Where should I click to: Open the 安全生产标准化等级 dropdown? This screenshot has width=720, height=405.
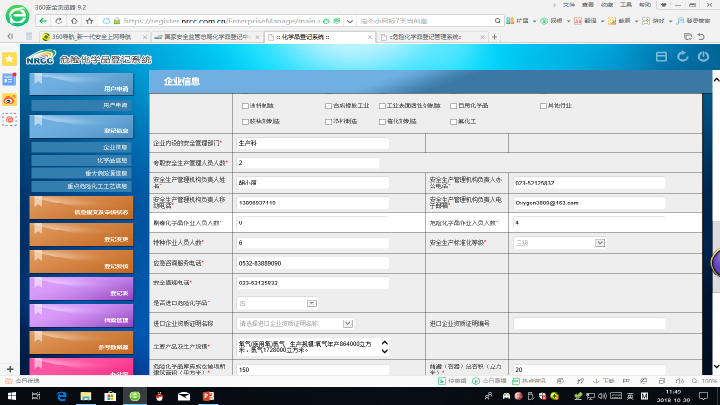pos(599,242)
